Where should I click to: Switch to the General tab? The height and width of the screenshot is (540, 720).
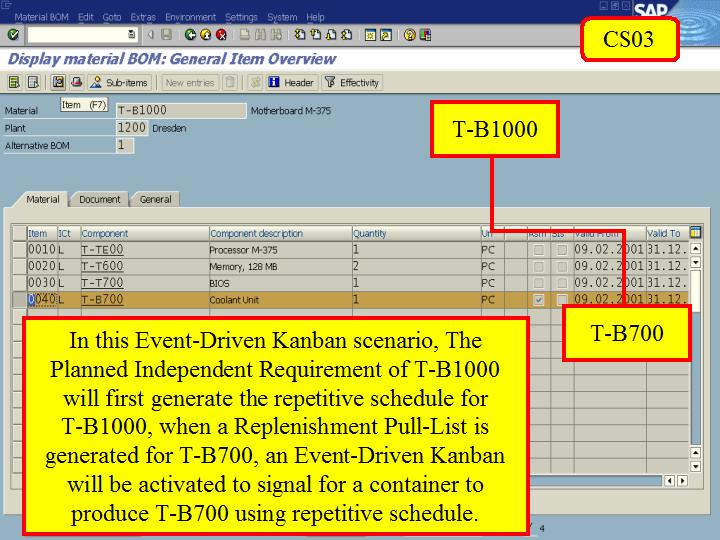(156, 199)
